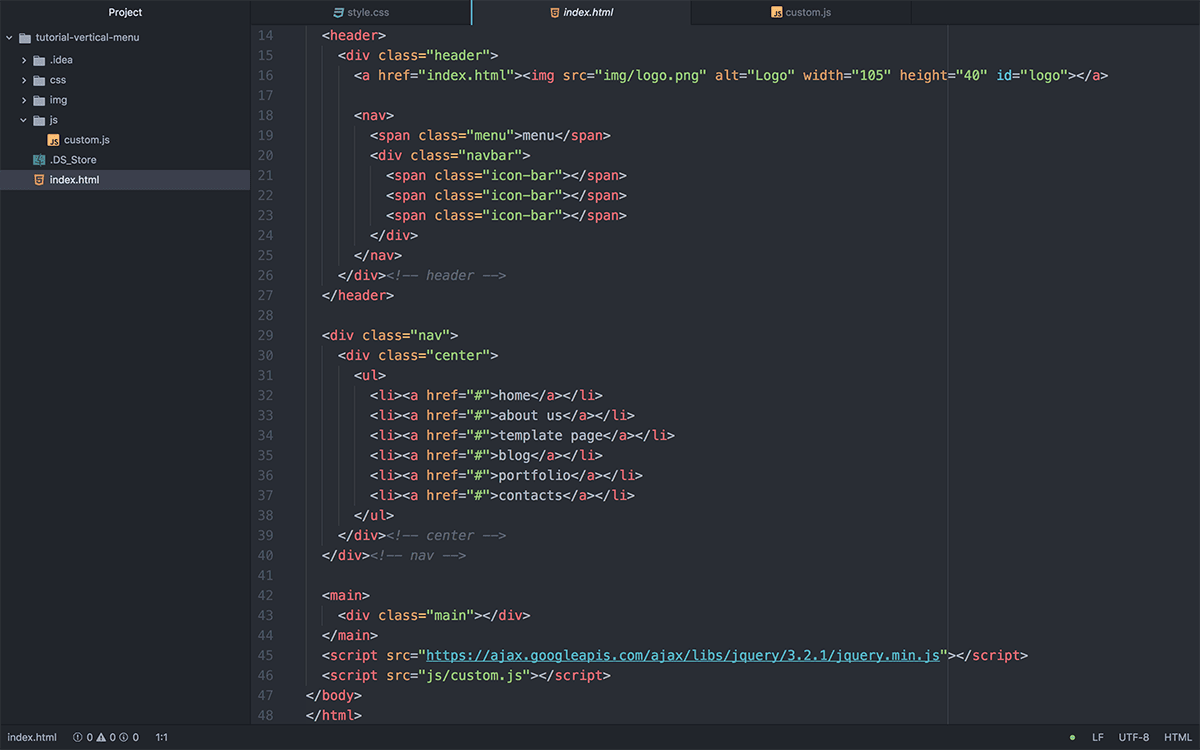Screen dimensions: 1200x750
Task: Select the .idea folder name
Action: click(61, 60)
